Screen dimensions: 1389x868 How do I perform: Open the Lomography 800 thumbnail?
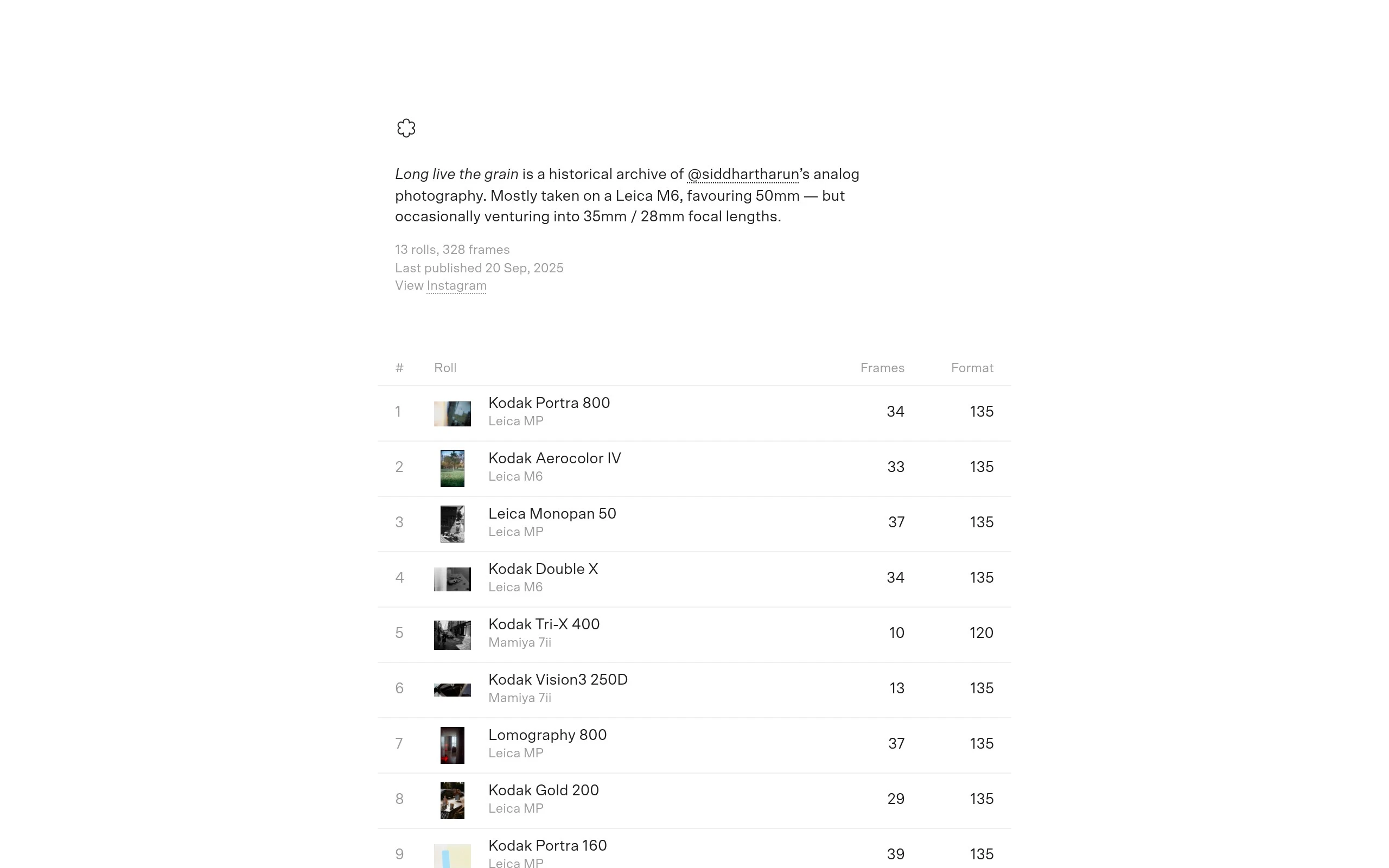pyautogui.click(x=453, y=744)
